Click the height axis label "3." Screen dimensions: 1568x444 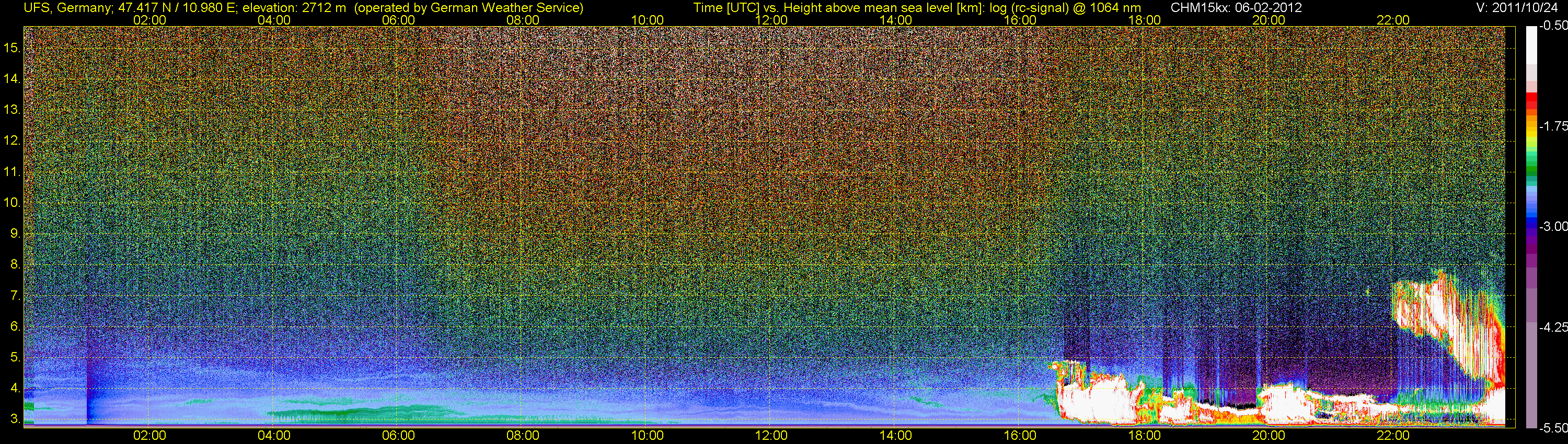[15, 419]
